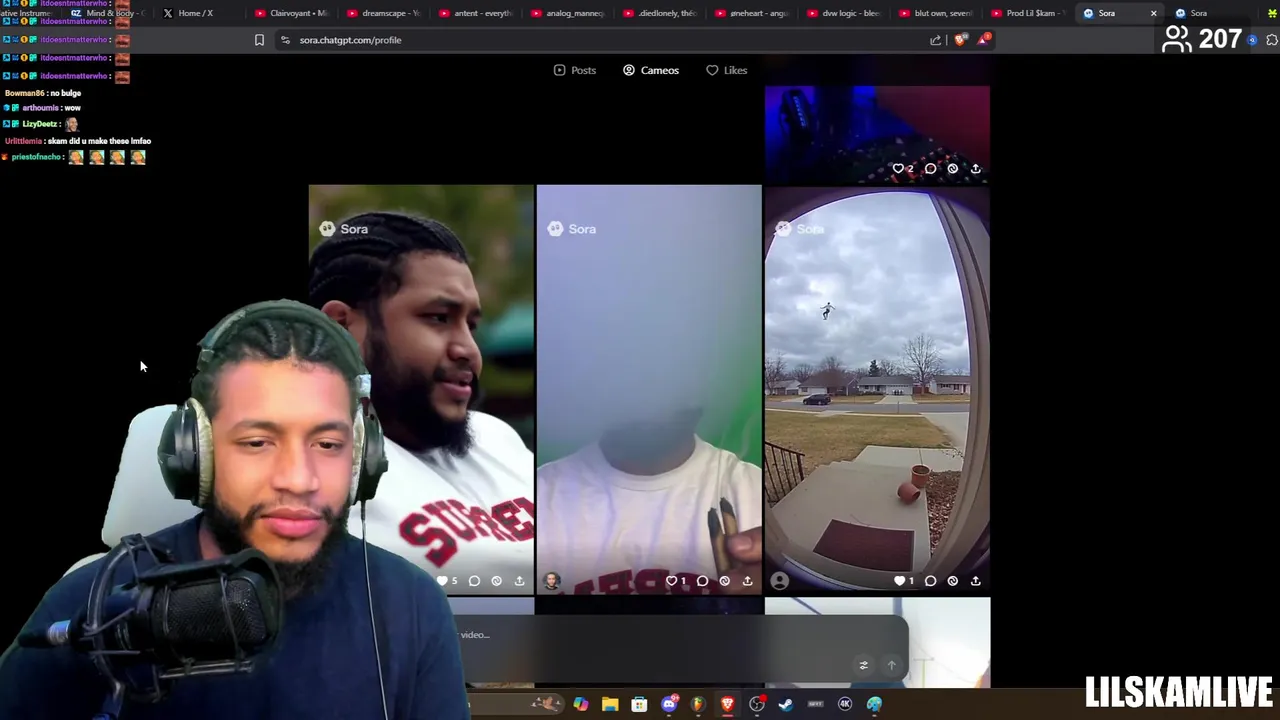The width and height of the screenshot is (1280, 720).
Task: Open OBS Studio from the taskbar
Action: 757,704
